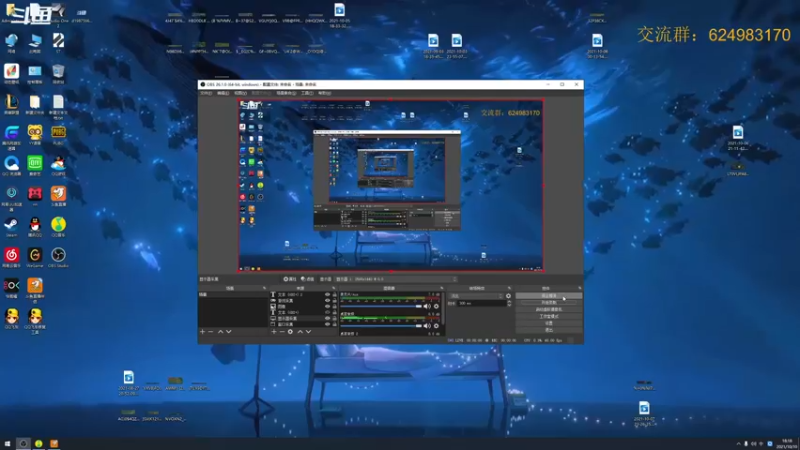Mute the Mic/Aux speaker icon
The width and height of the screenshot is (800, 450).
pyautogui.click(x=427, y=307)
